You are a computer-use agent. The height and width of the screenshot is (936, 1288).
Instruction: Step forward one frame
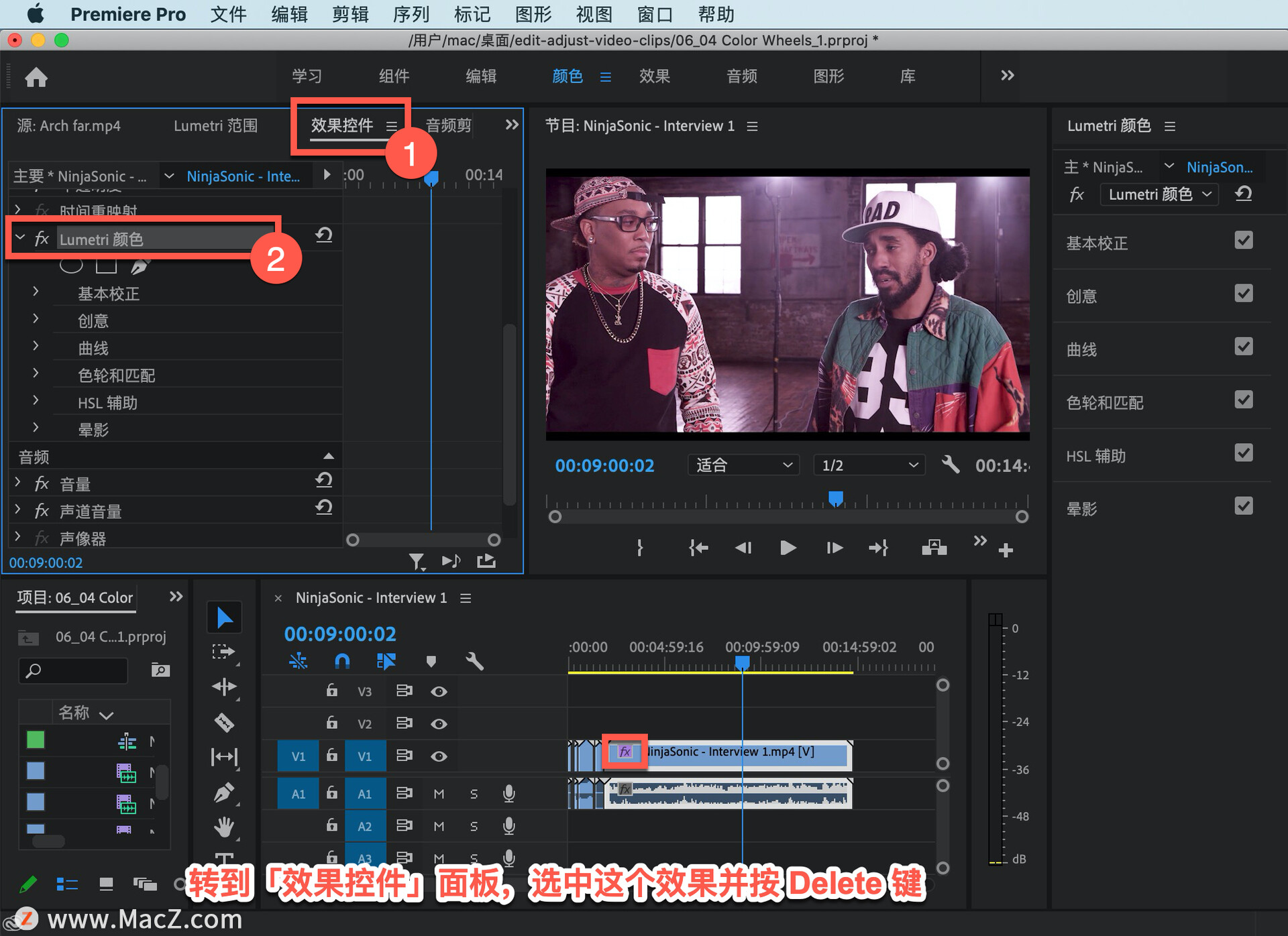tap(834, 548)
